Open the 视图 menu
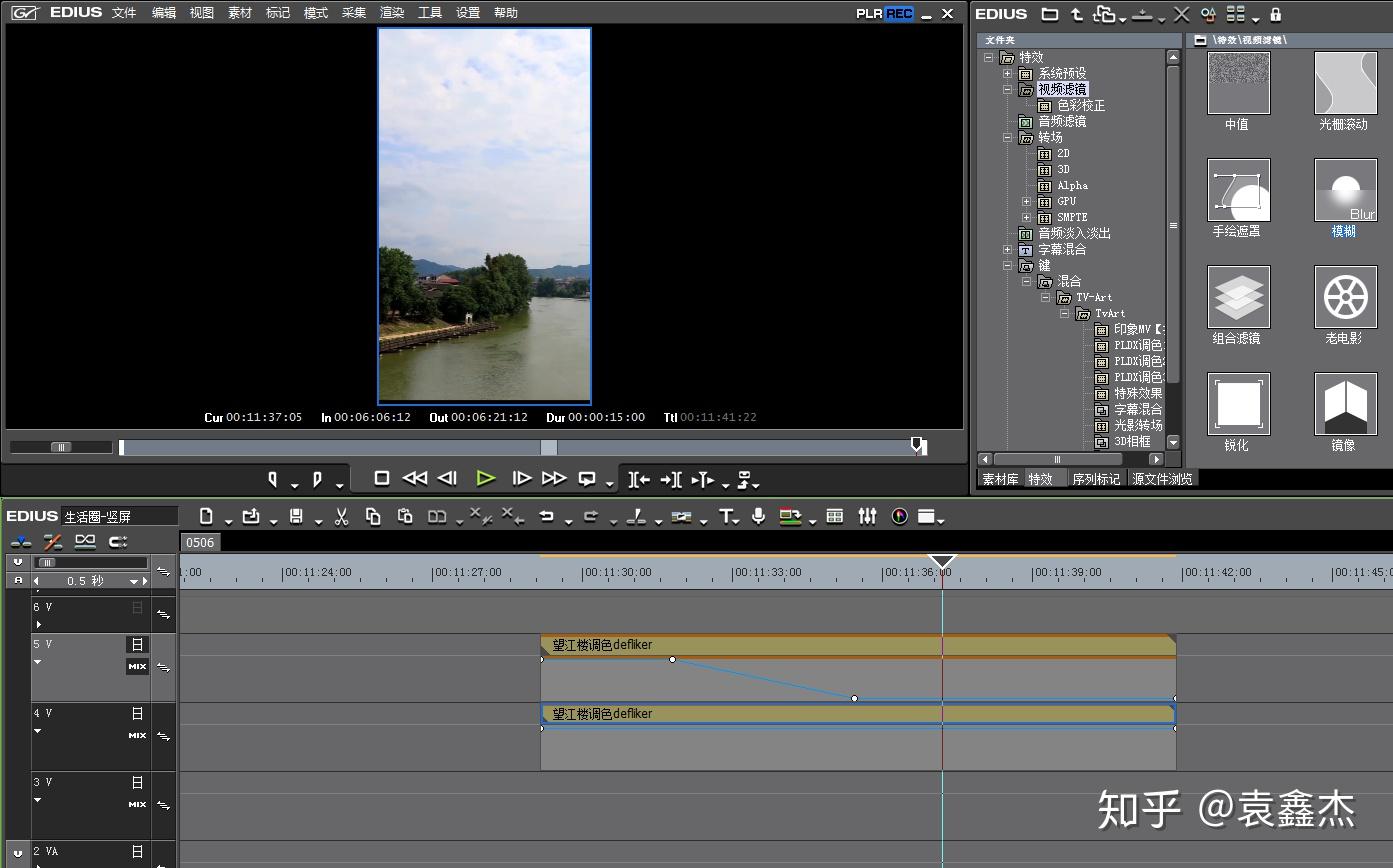 202,13
